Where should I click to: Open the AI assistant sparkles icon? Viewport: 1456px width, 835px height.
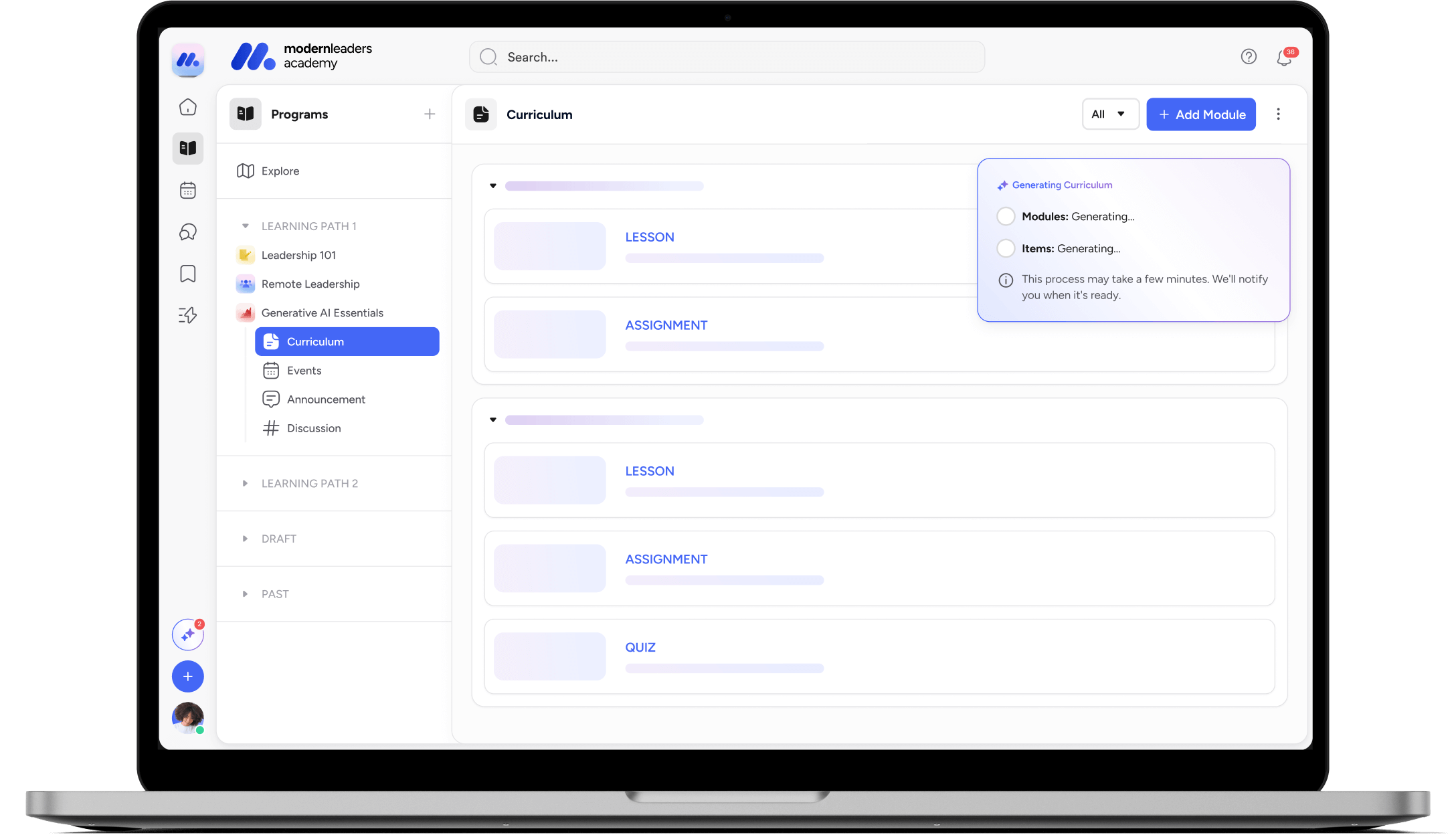187,634
